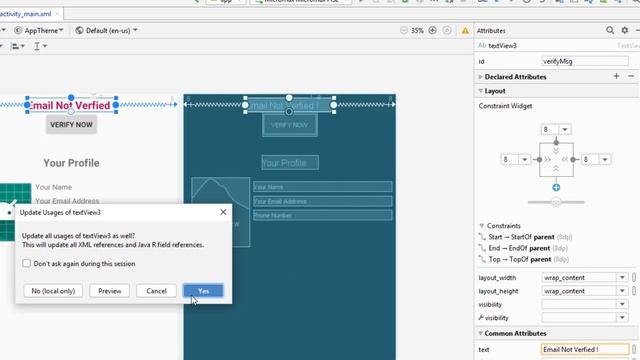Viewport: 640px width, 360px height.
Task: Click Preview in Update Usages dialog
Action: point(109,291)
